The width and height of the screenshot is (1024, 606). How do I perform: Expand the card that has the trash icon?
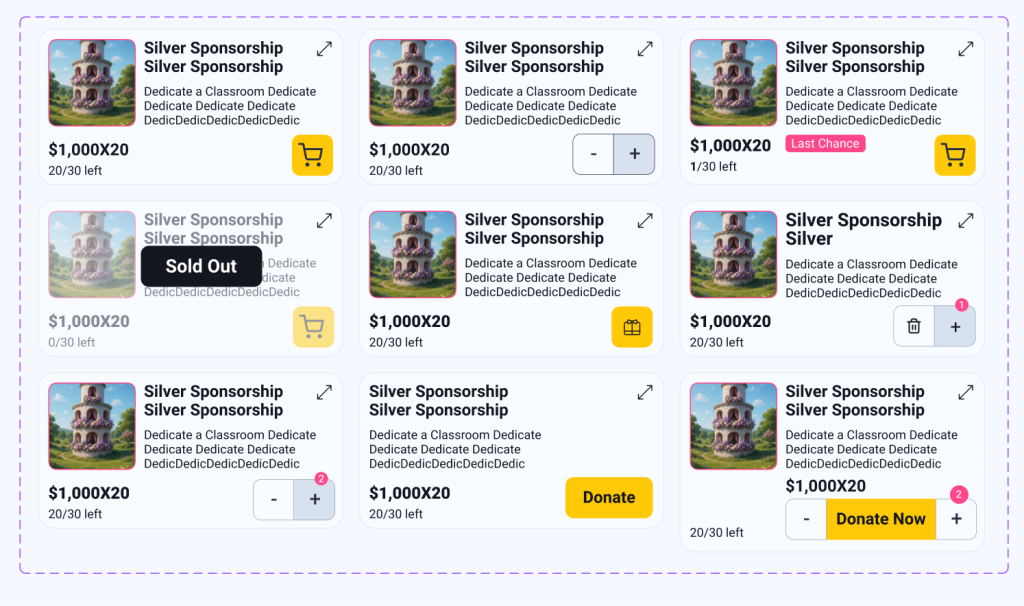point(965,220)
